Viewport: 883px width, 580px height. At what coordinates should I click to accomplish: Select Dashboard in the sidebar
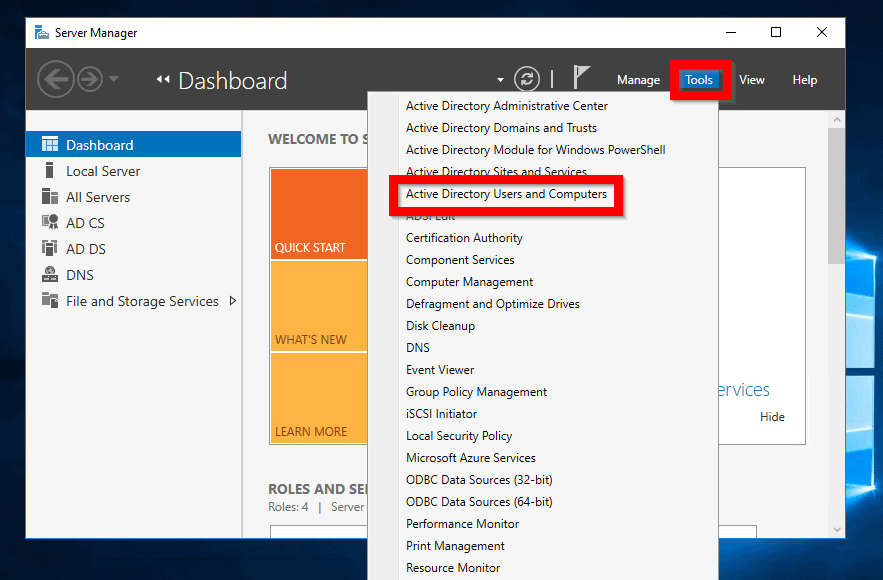[133, 144]
